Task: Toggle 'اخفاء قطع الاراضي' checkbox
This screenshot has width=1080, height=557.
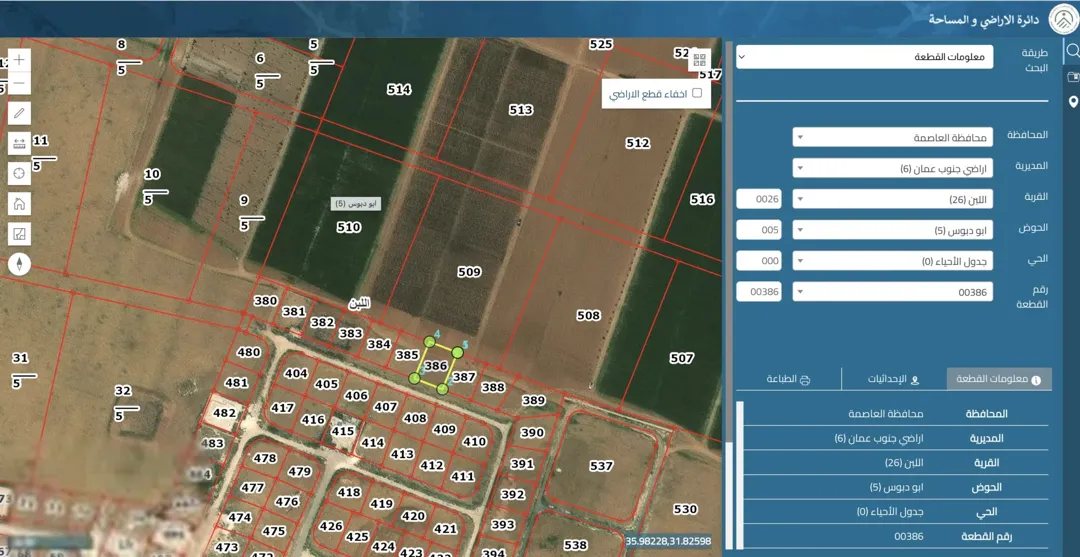Action: pyautogui.click(x=696, y=93)
